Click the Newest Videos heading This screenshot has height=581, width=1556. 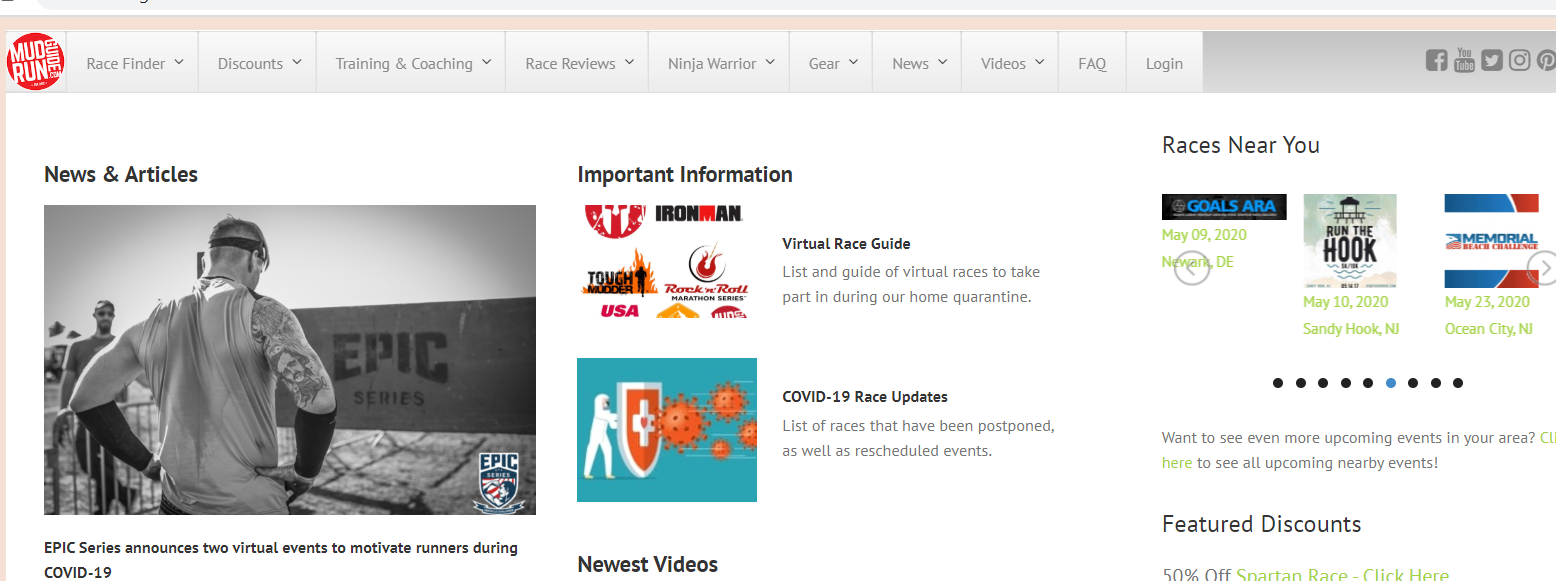[x=648, y=565]
